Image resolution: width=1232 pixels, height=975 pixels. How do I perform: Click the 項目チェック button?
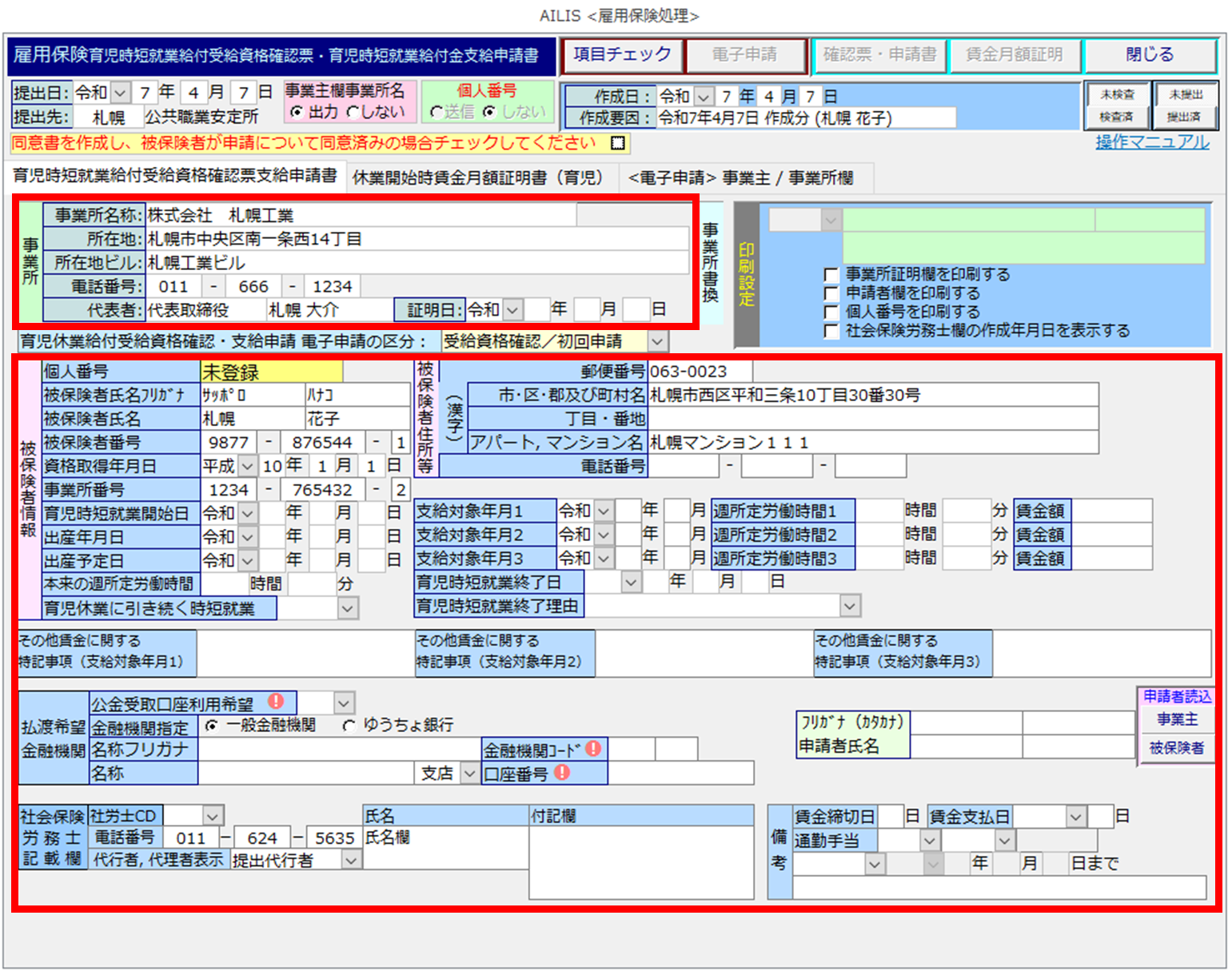[x=622, y=55]
